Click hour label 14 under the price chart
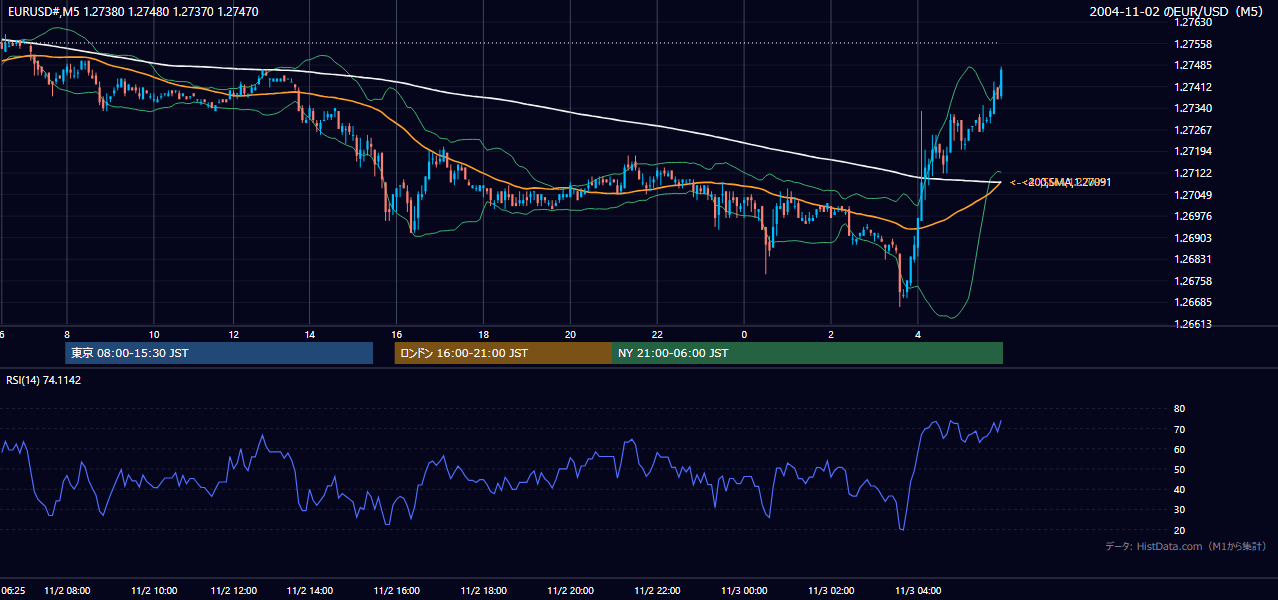This screenshot has width=1278, height=600. [x=310, y=334]
